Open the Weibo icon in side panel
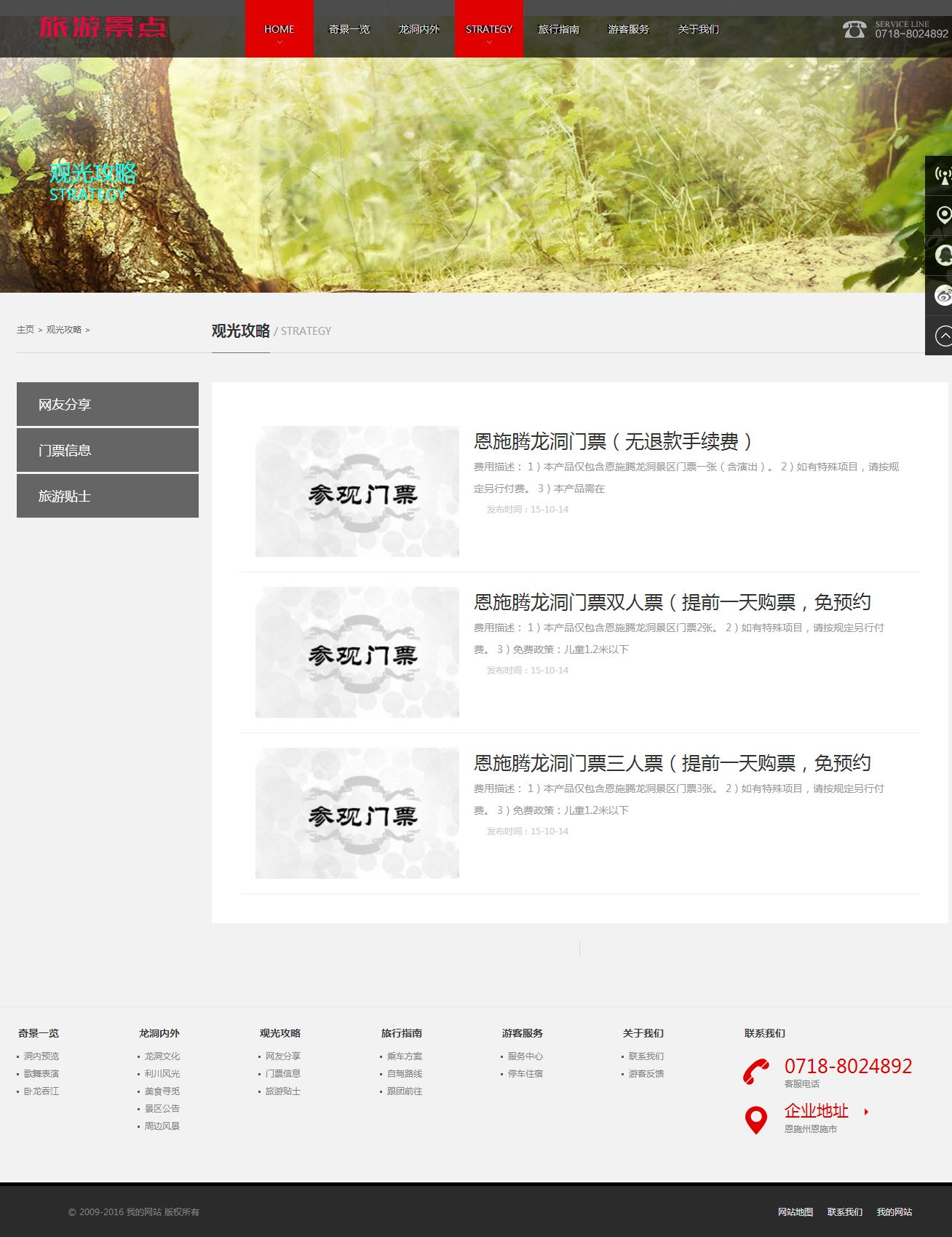This screenshot has width=952, height=1237. coord(943,296)
